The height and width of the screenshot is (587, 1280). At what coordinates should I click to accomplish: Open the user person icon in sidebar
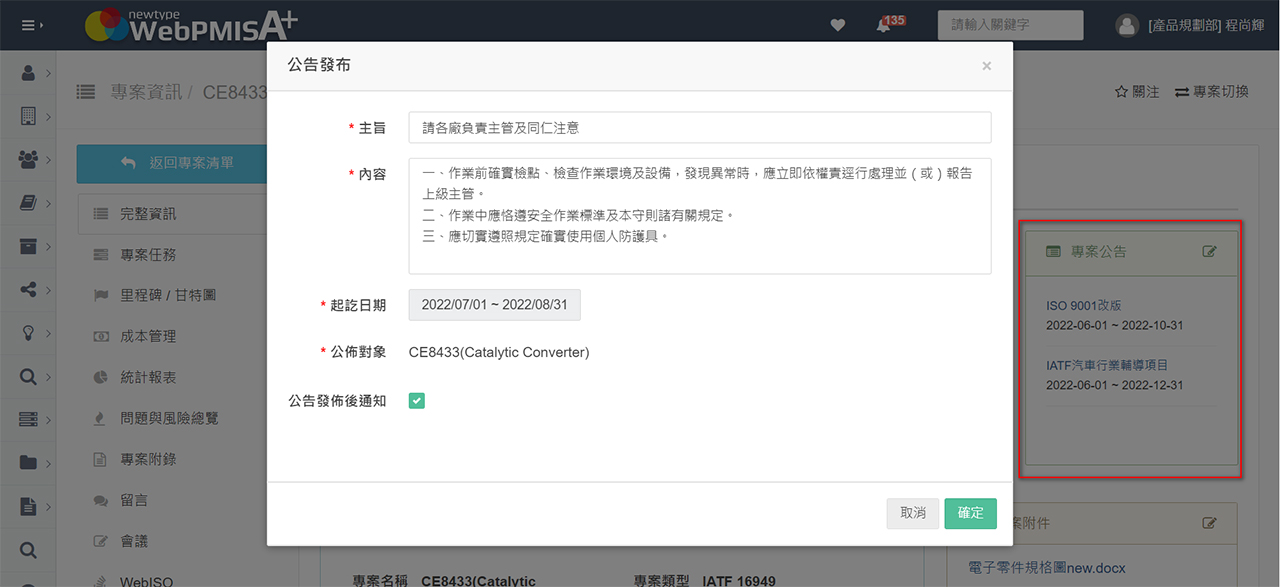click(x=28, y=74)
